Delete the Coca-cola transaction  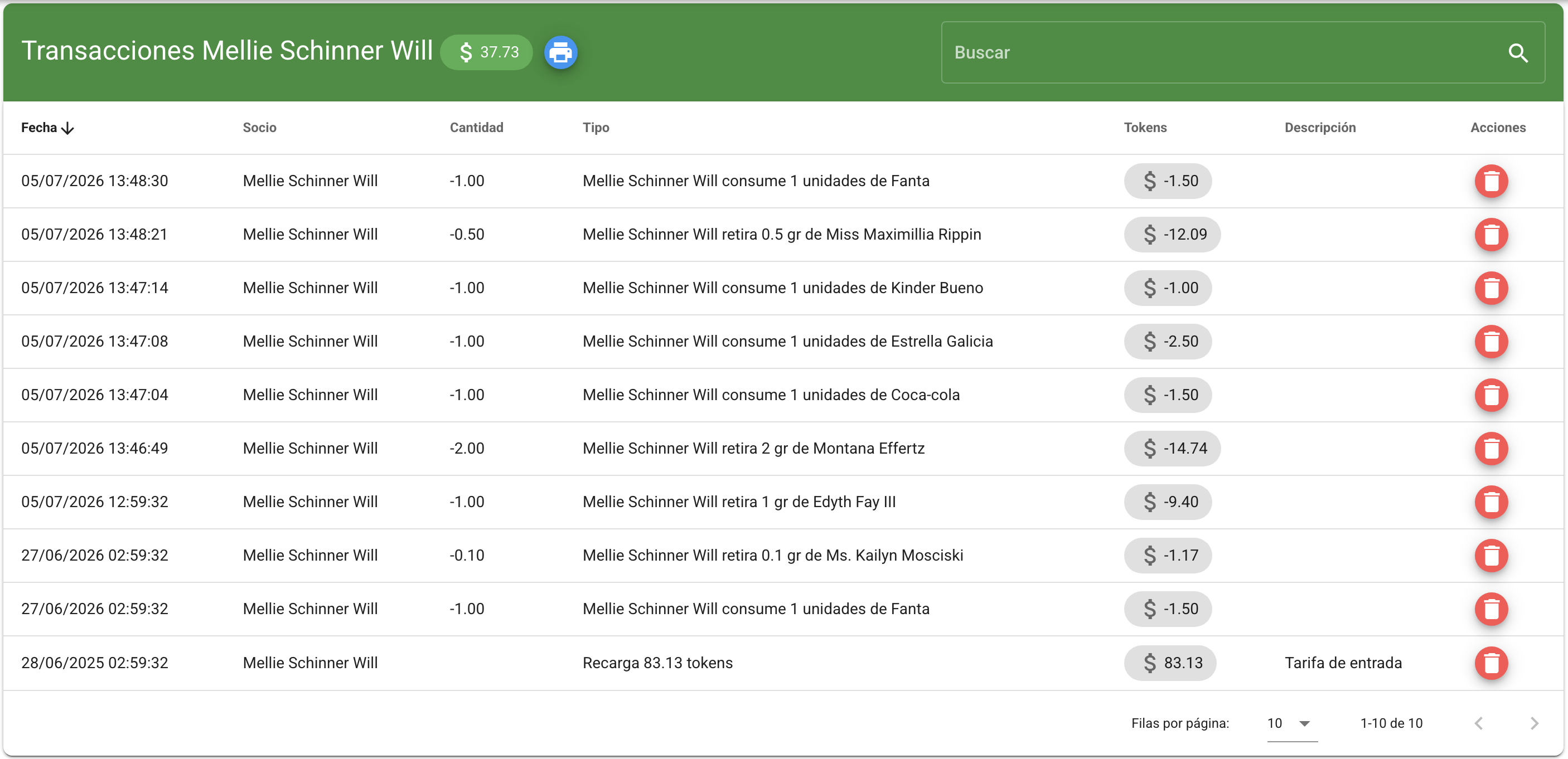(1490, 395)
